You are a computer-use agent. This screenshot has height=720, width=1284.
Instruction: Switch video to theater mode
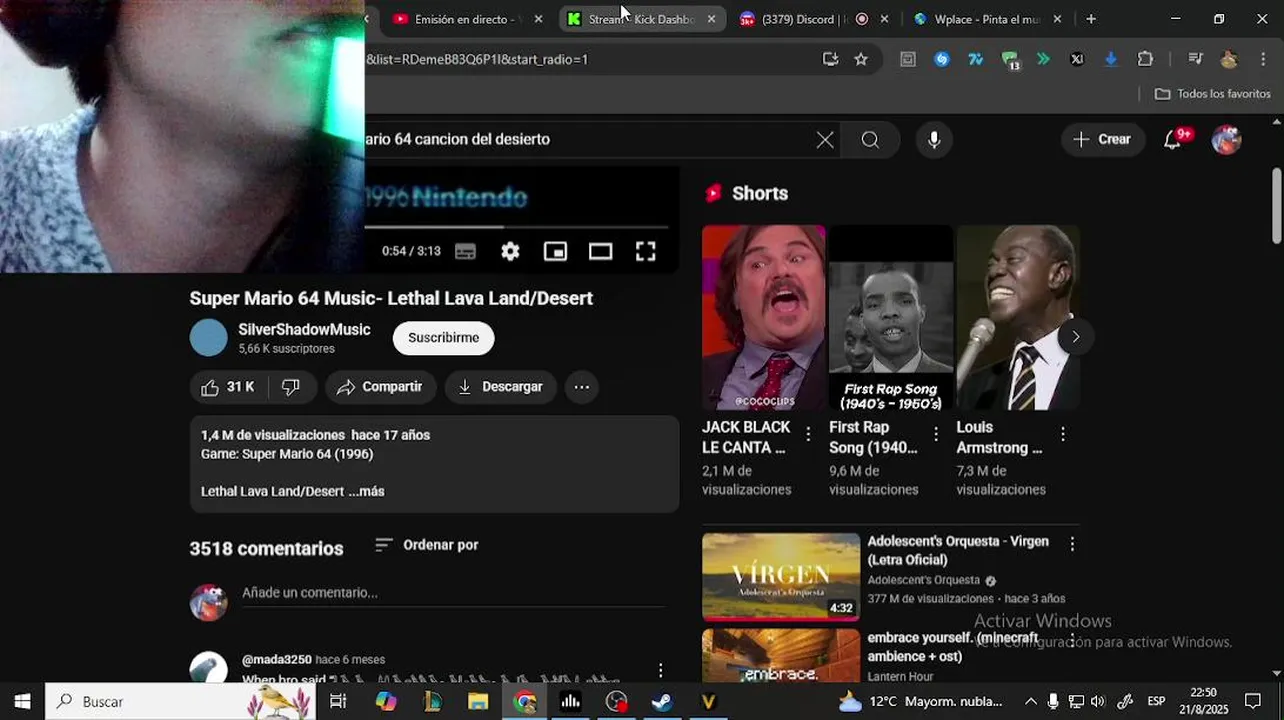pos(600,252)
